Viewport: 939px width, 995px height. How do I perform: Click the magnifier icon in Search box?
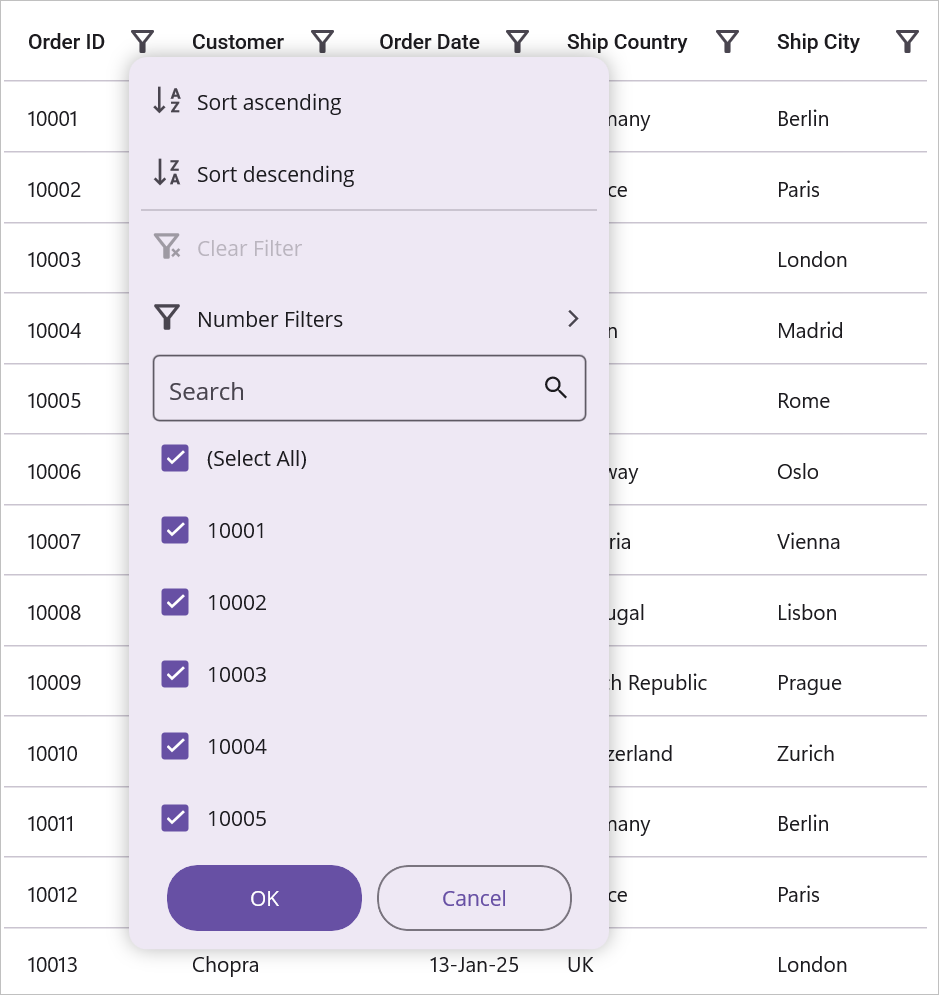coord(556,387)
